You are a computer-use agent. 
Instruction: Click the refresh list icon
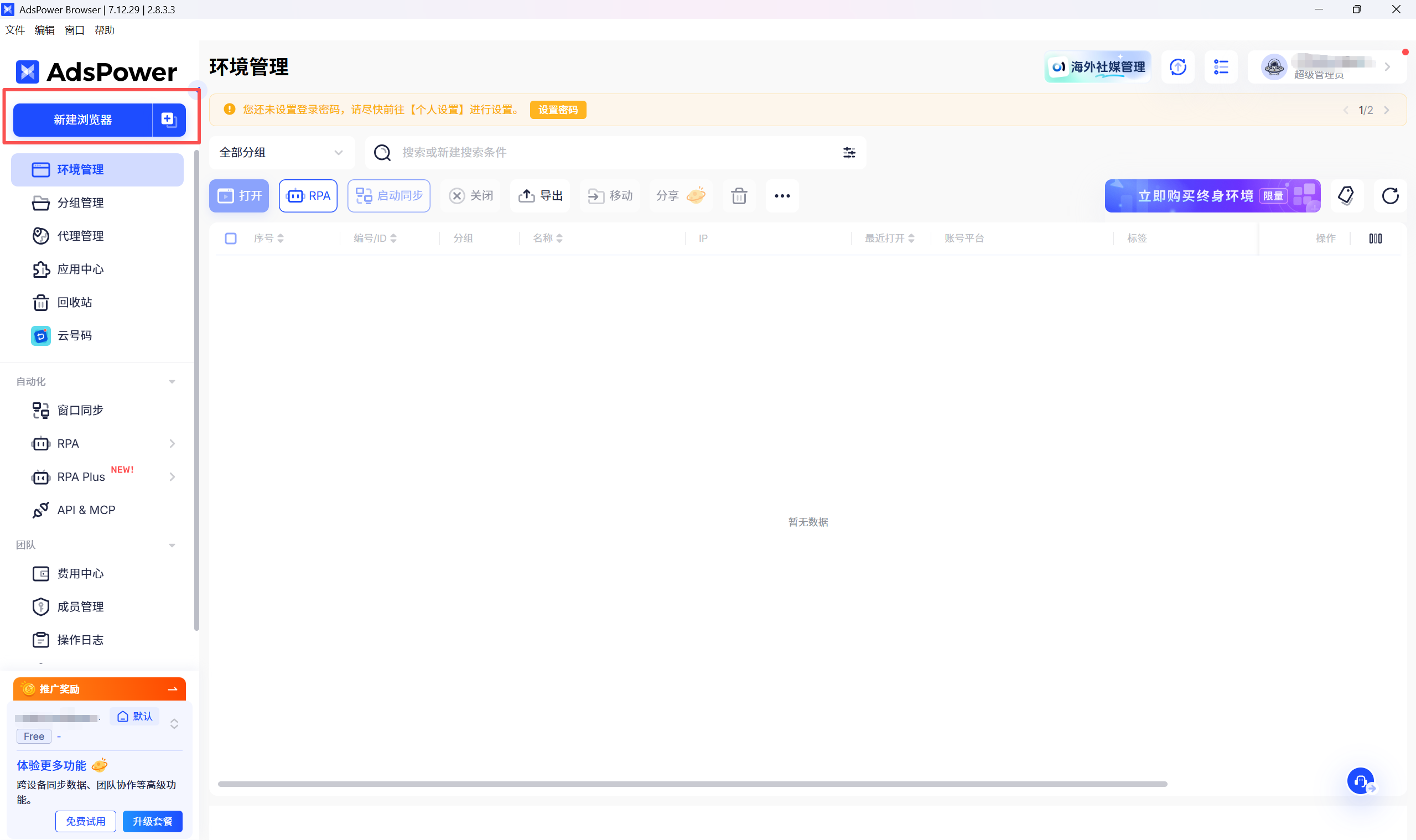click(x=1389, y=196)
